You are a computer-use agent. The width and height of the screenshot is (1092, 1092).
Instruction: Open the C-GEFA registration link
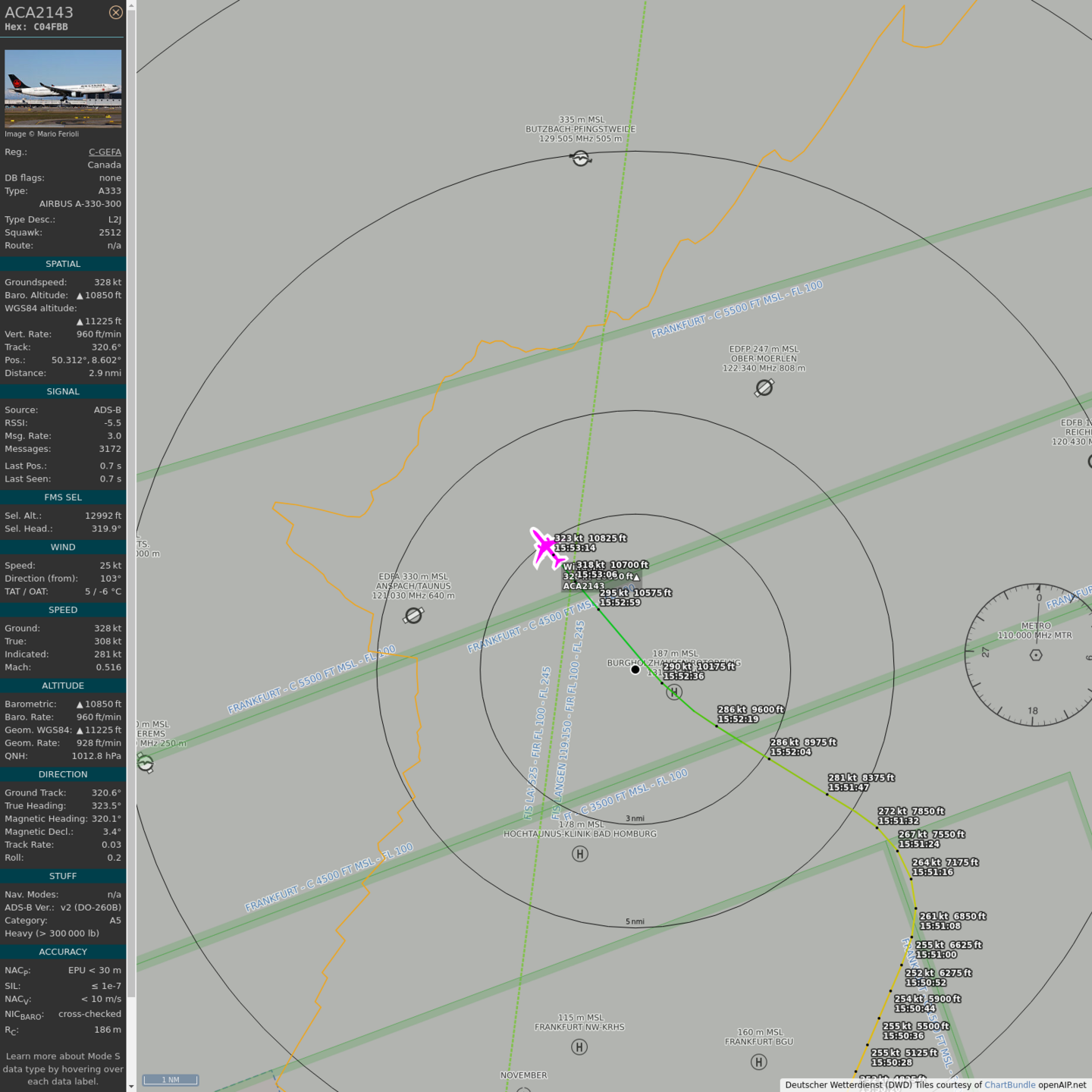click(x=105, y=152)
